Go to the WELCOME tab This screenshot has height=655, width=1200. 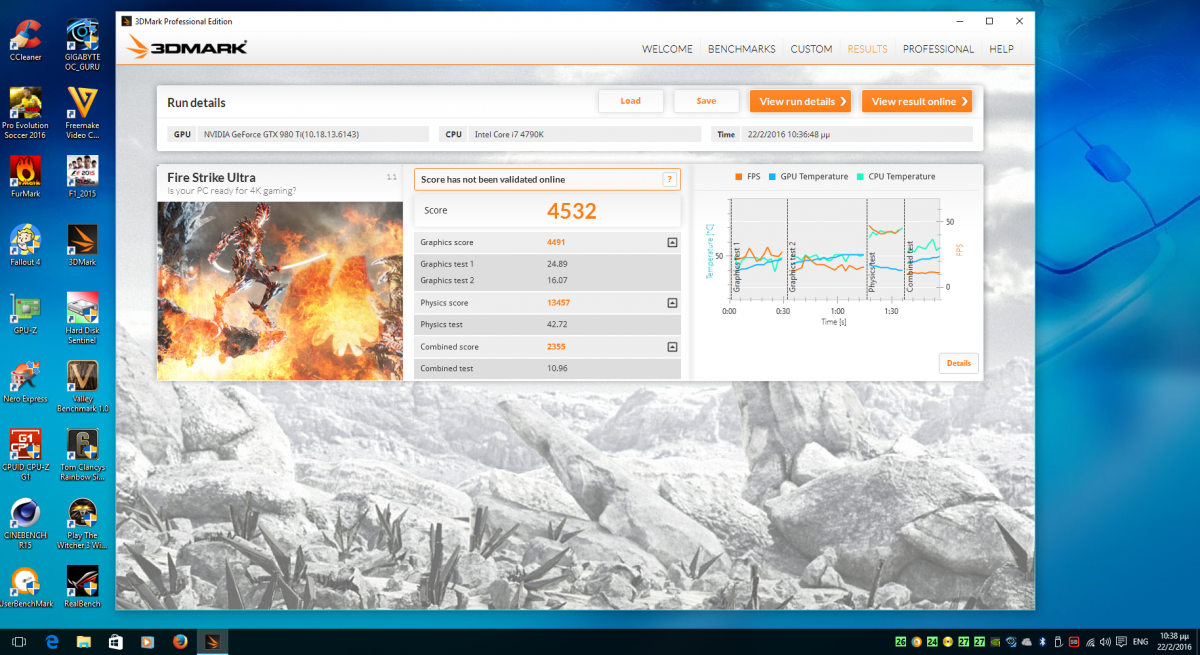coord(667,49)
